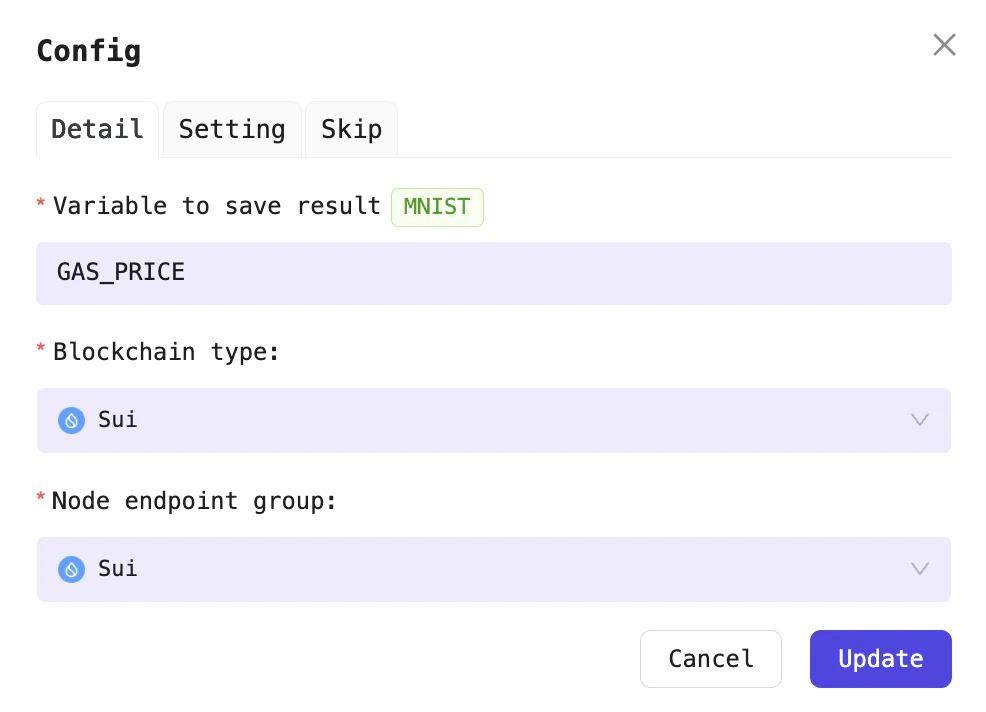Click the "Node endpoint group:" label
This screenshot has width=986, height=712.
pyautogui.click(x=194, y=500)
